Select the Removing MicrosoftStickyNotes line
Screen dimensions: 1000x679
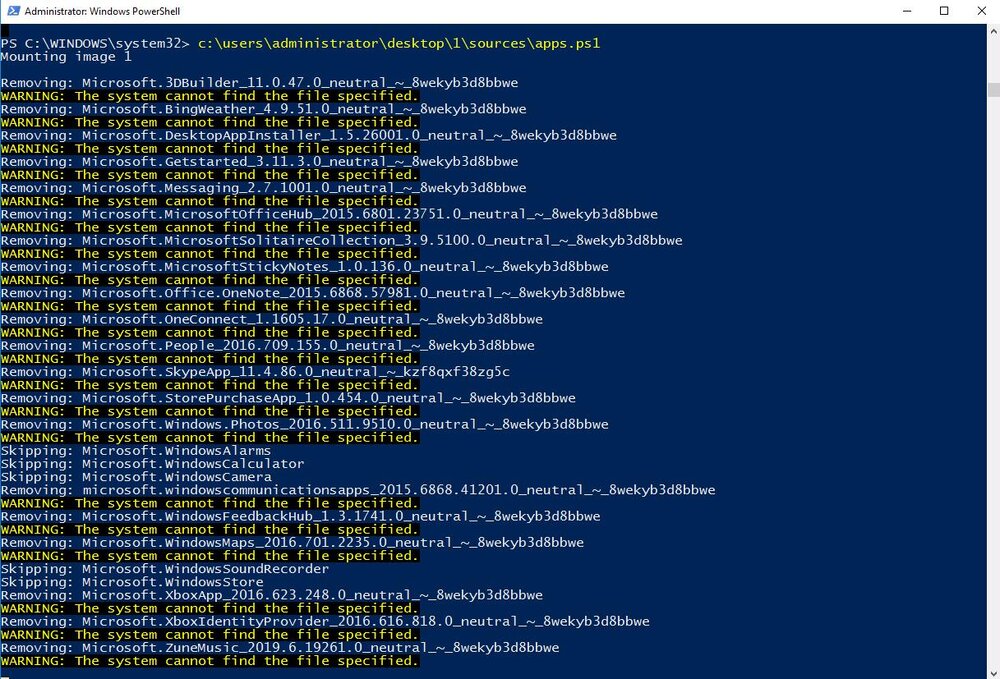click(304, 266)
